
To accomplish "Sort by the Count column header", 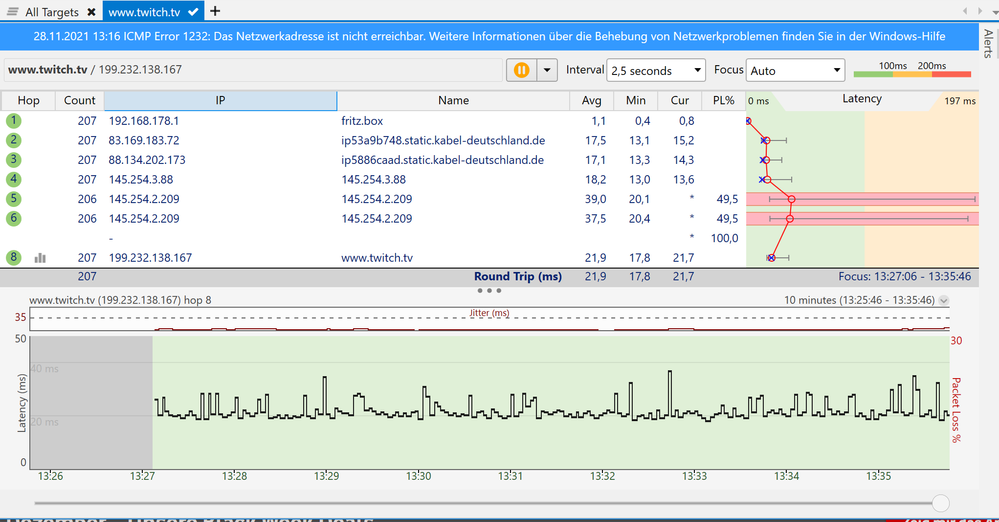I will pyautogui.click(x=80, y=100).
